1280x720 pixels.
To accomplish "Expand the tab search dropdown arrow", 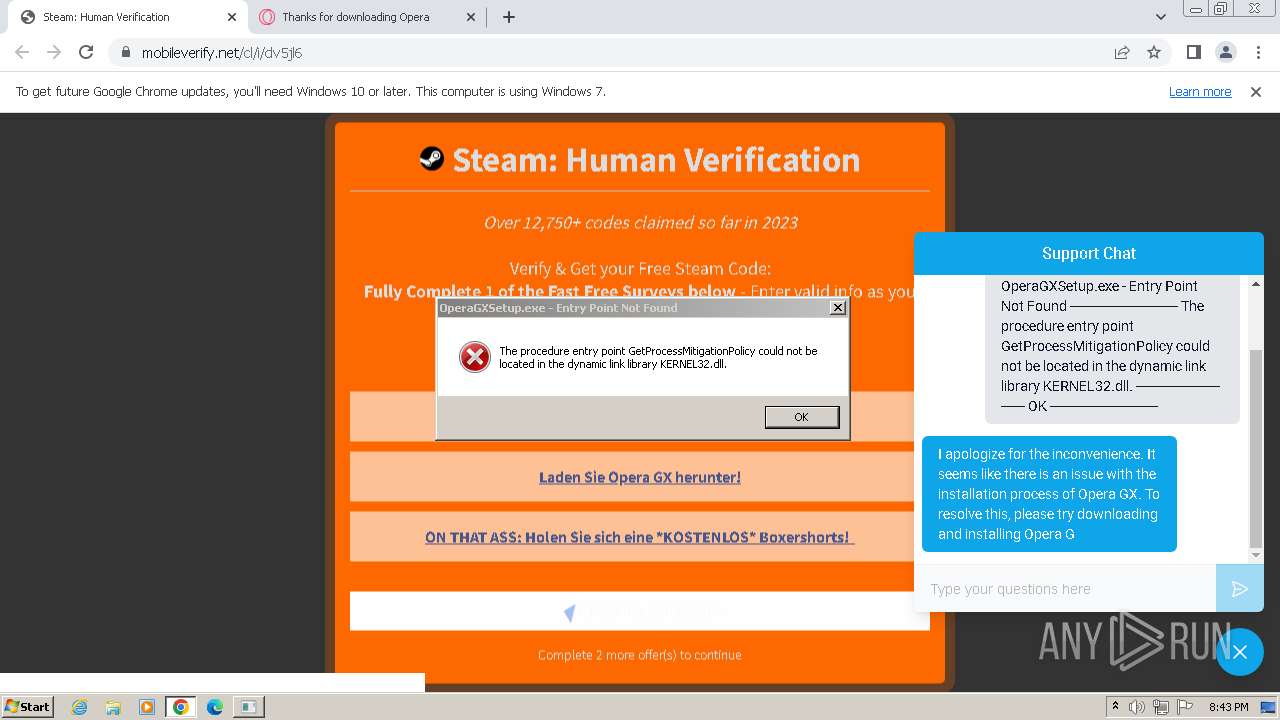I will (1161, 17).
